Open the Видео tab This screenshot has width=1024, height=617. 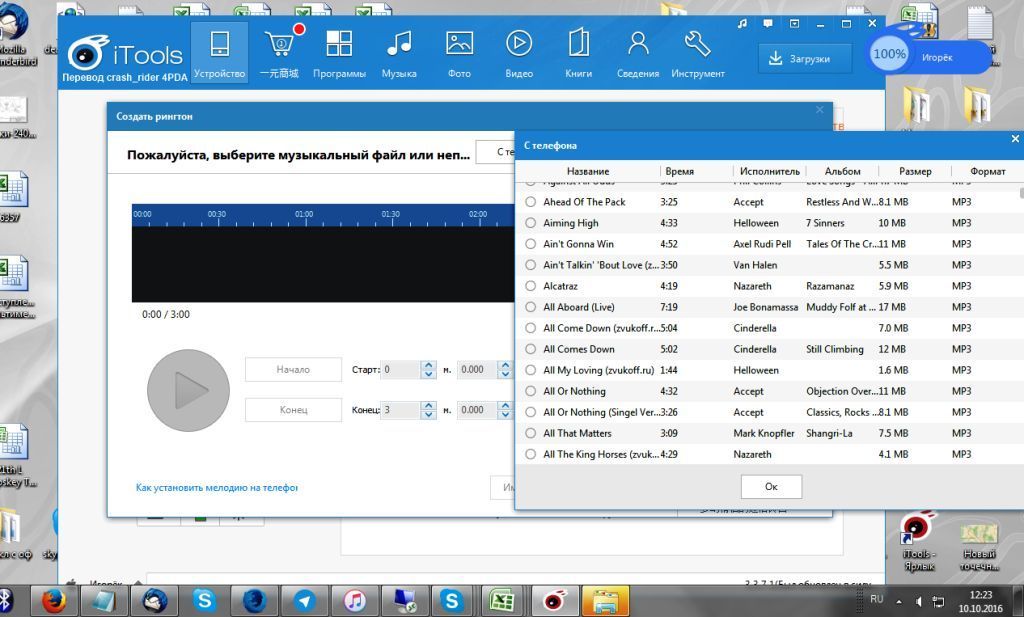click(519, 53)
